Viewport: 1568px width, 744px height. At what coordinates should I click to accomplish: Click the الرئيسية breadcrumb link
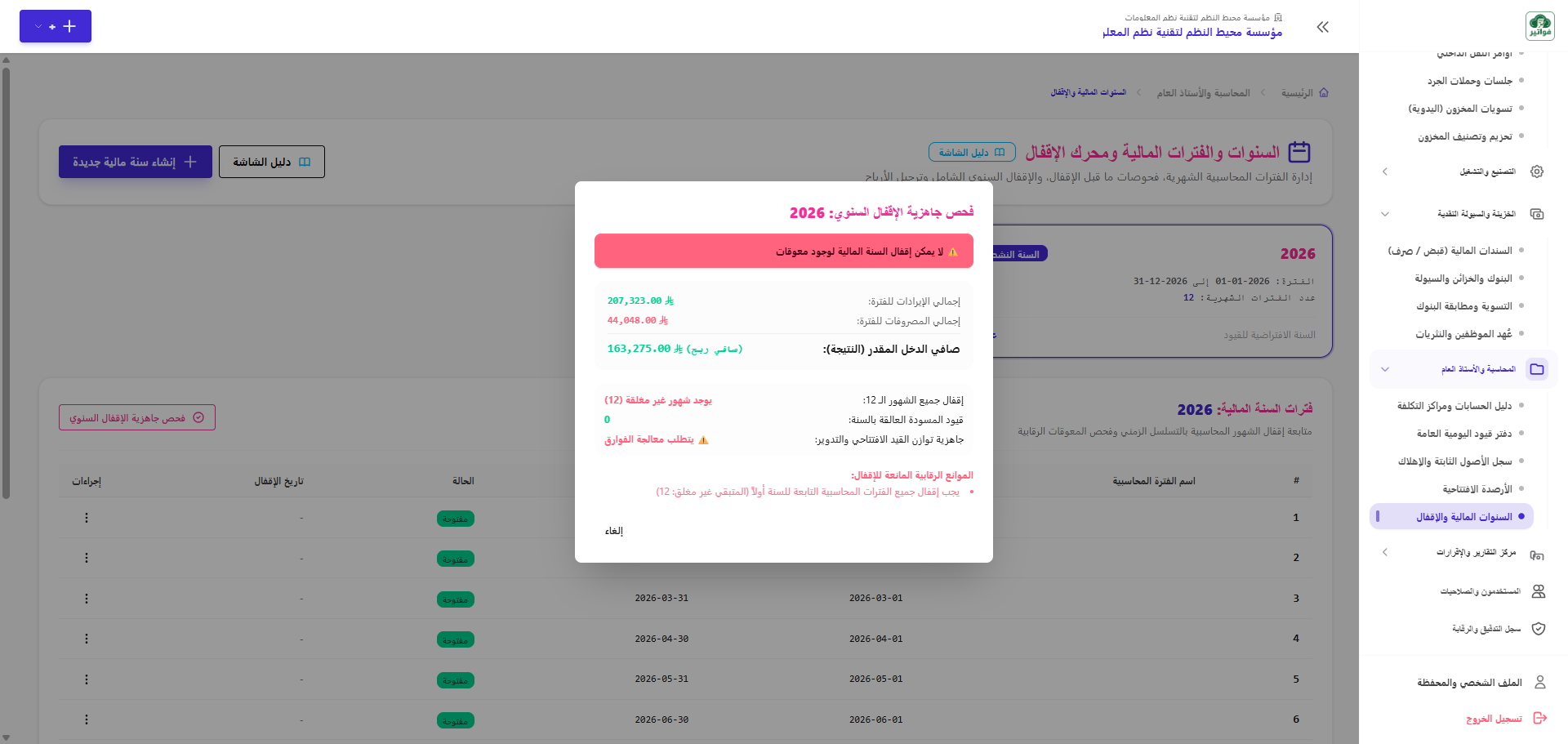[1297, 93]
